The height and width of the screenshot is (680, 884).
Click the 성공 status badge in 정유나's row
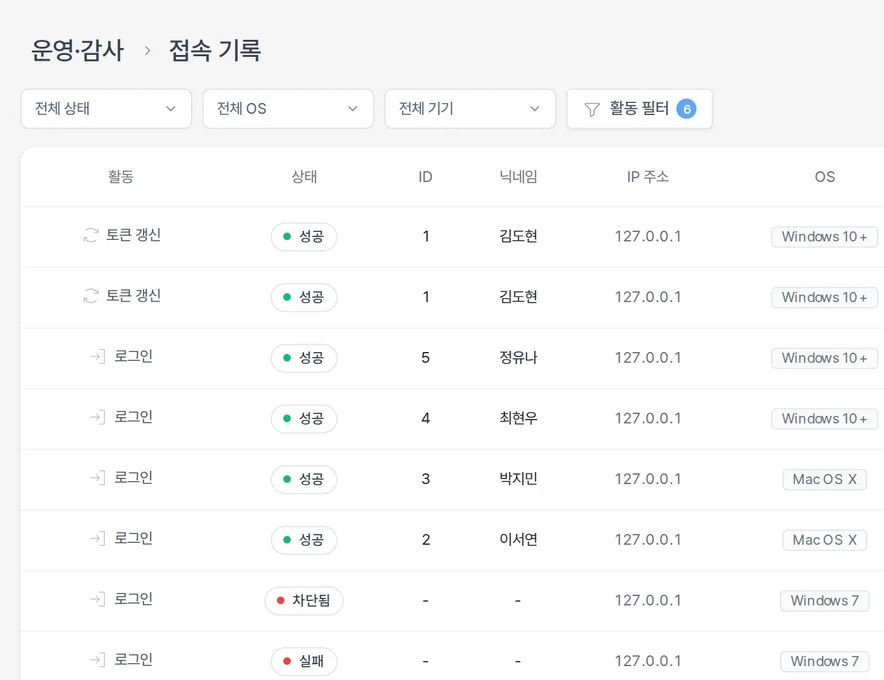[304, 358]
